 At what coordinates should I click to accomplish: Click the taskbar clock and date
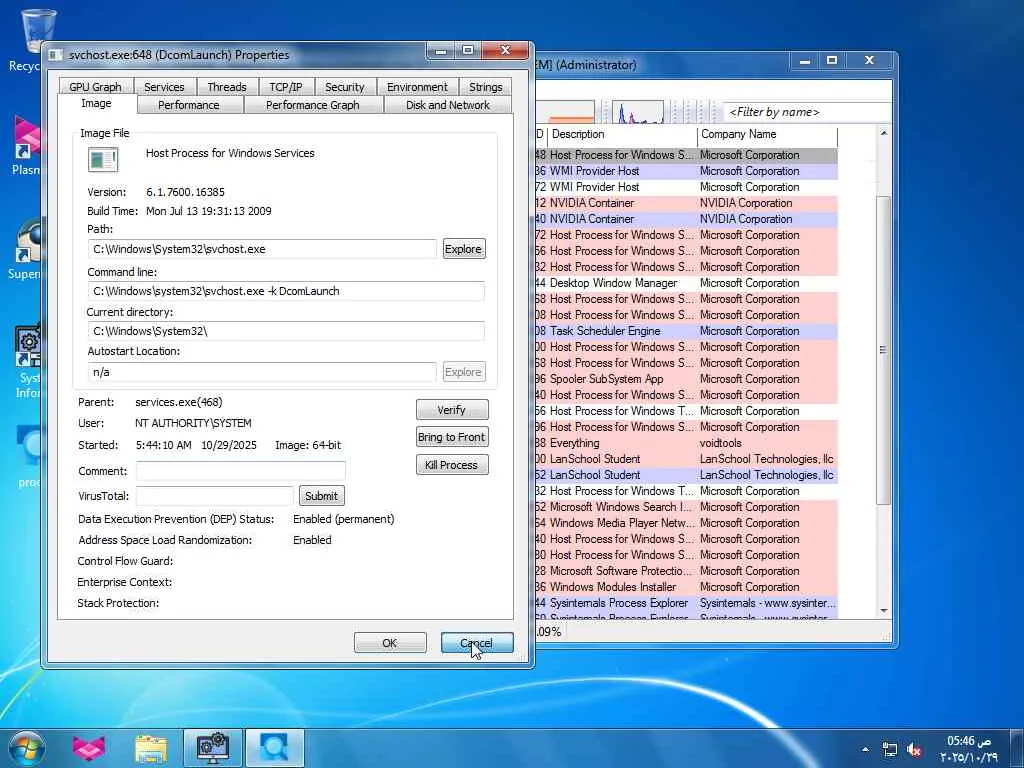pos(970,748)
